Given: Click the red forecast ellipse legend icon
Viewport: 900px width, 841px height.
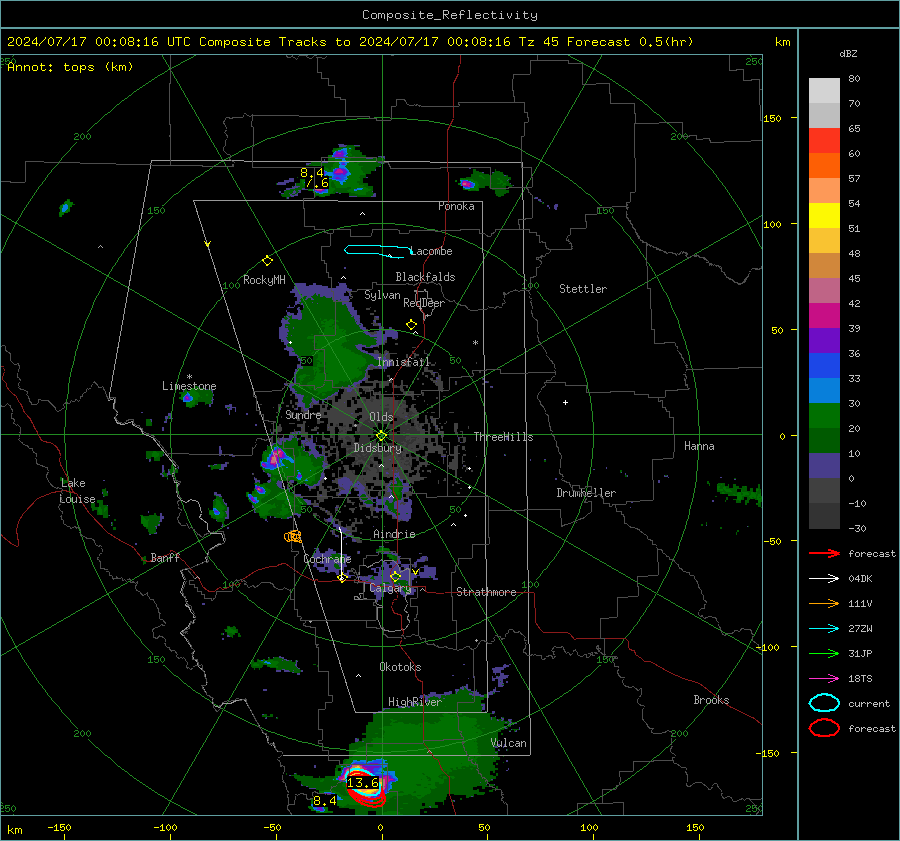Looking at the screenshot, I should pyautogui.click(x=824, y=728).
